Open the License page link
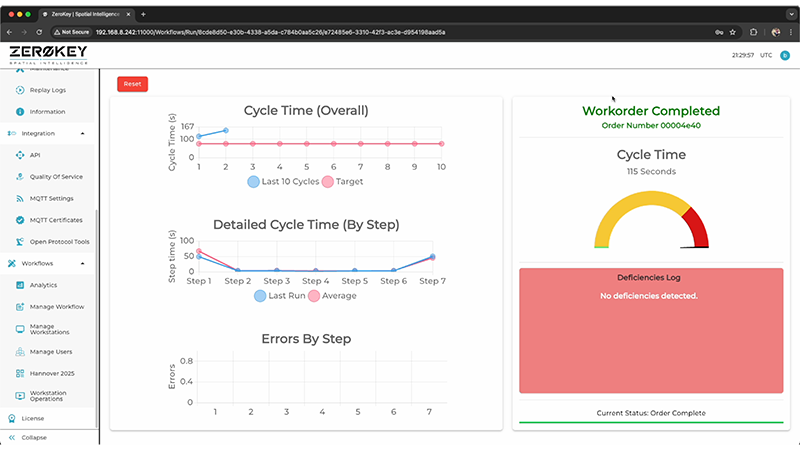Viewport: 800px width, 450px height. (x=32, y=418)
